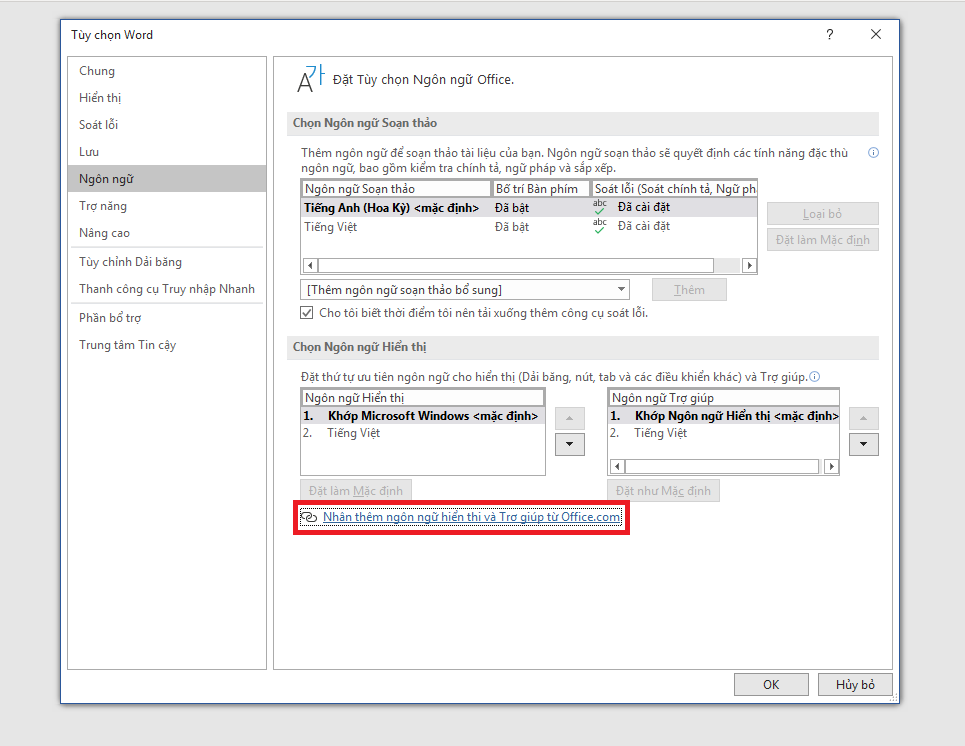Toggle proofing tools download notification checkbox

pos(308,313)
